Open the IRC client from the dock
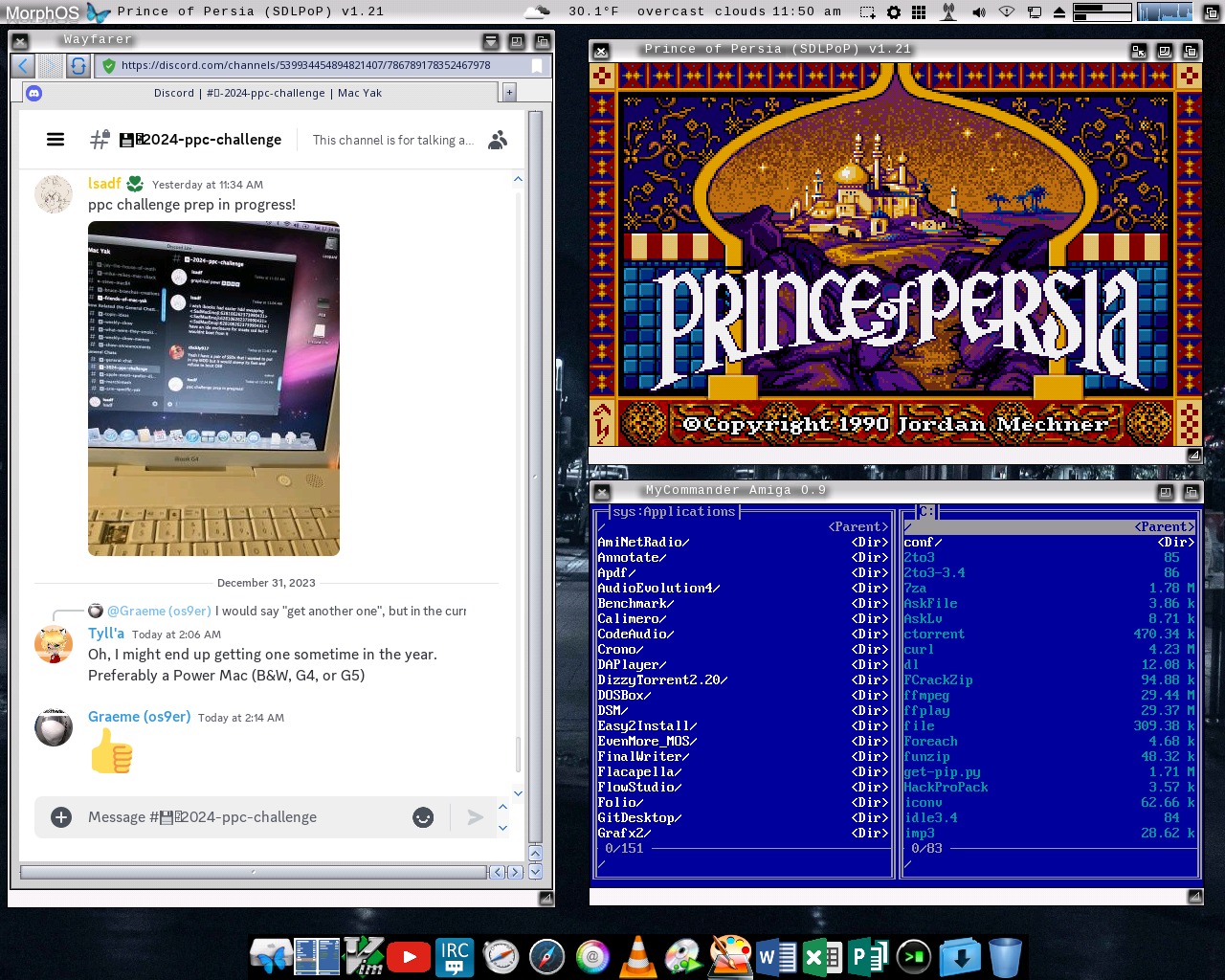Image resolution: width=1225 pixels, height=980 pixels. click(455, 956)
